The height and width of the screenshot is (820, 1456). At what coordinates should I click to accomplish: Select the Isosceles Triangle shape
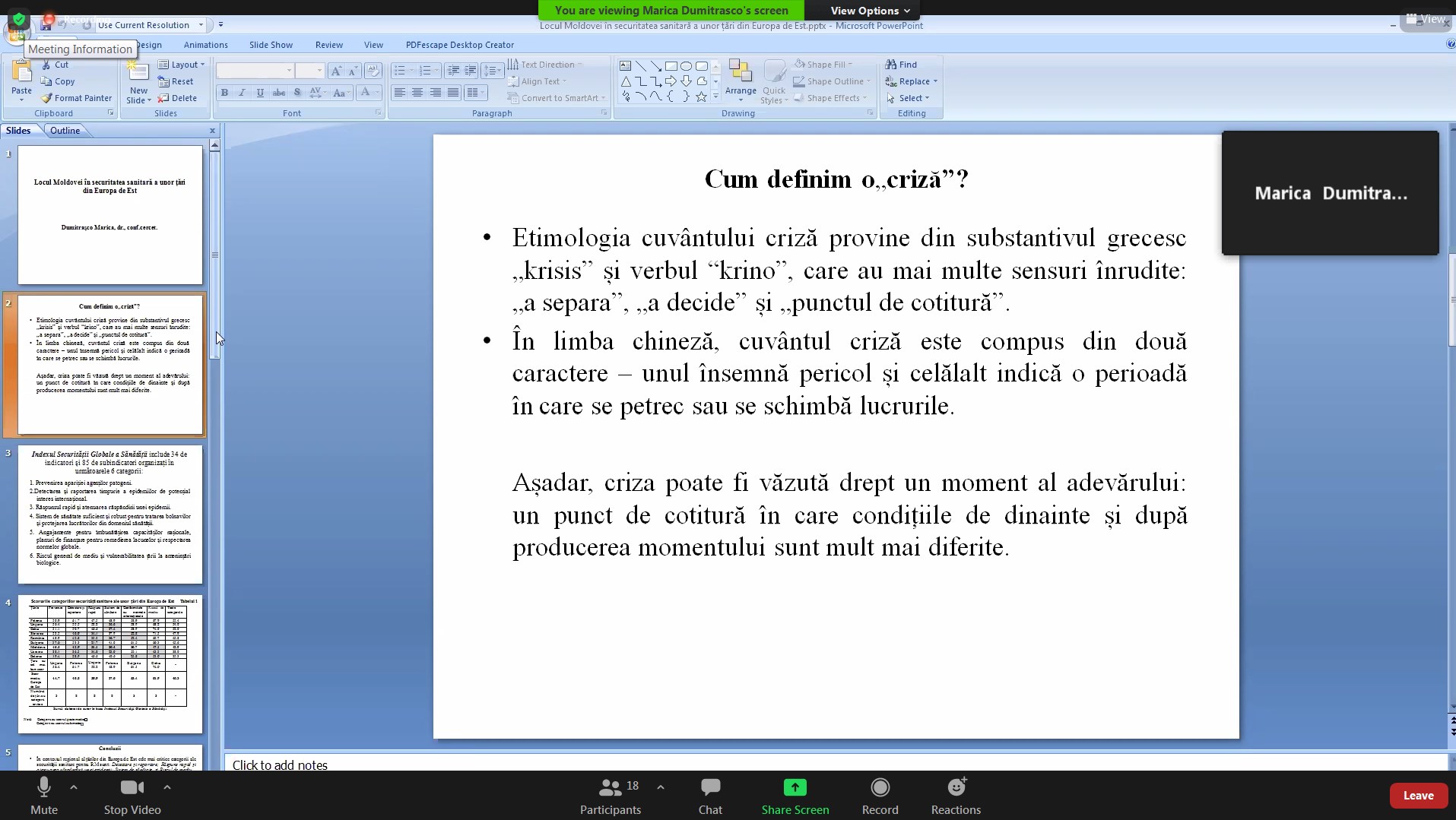click(626, 81)
